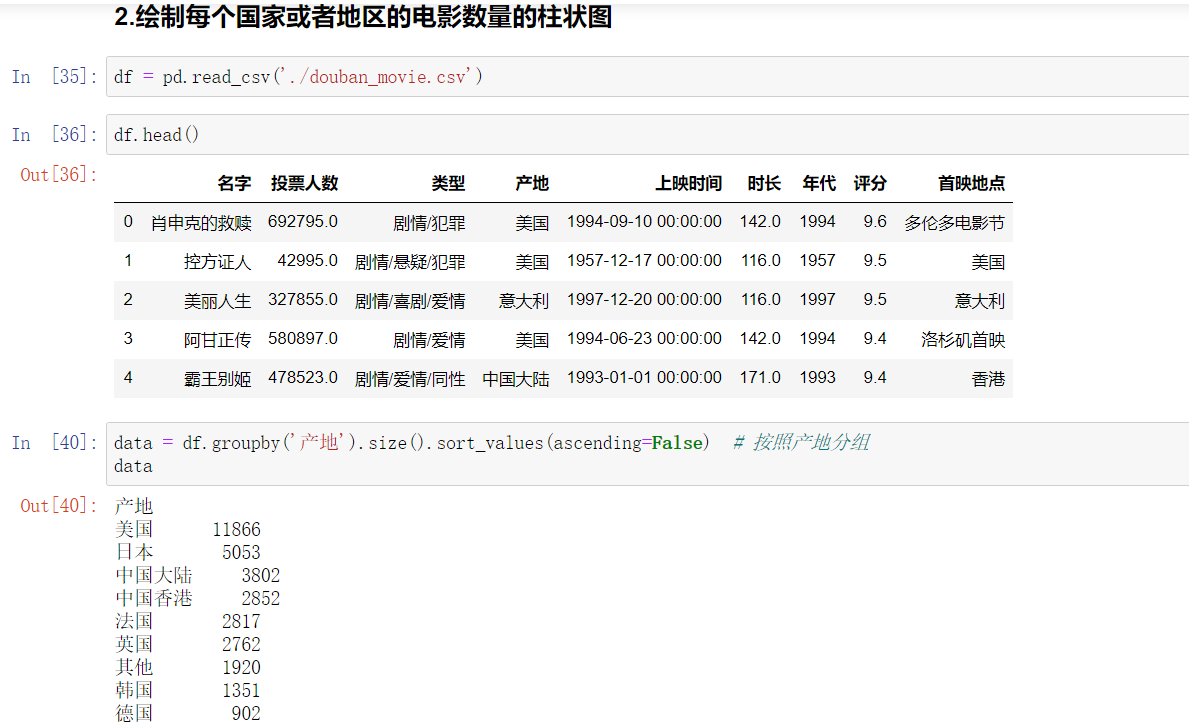Screen dimensions: 1189x723
Task: Click output row 德国 902
Action: point(187,713)
